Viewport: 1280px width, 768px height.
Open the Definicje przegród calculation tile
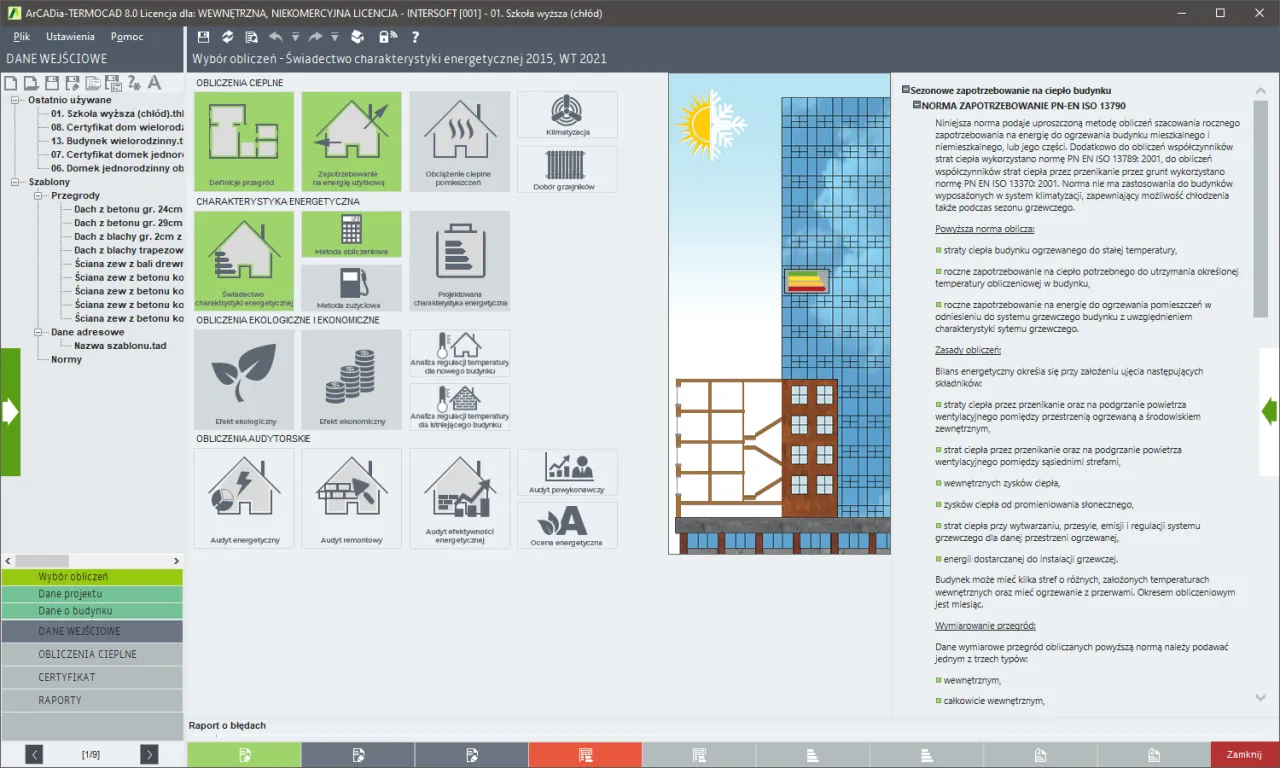[x=243, y=141]
